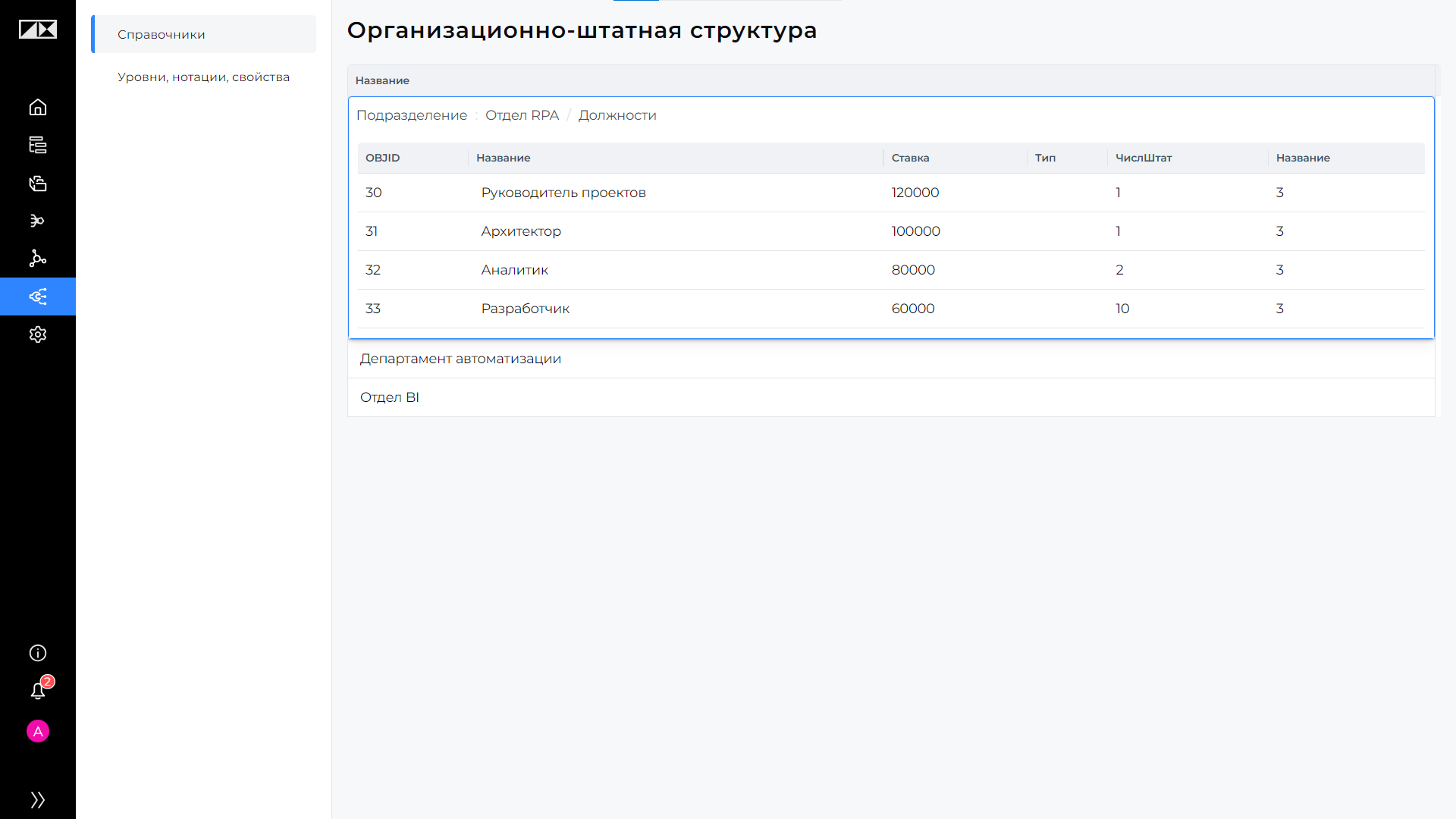Click the outer Название header above breadcrumb
Viewport: 1456px width, 819px height.
click(382, 80)
